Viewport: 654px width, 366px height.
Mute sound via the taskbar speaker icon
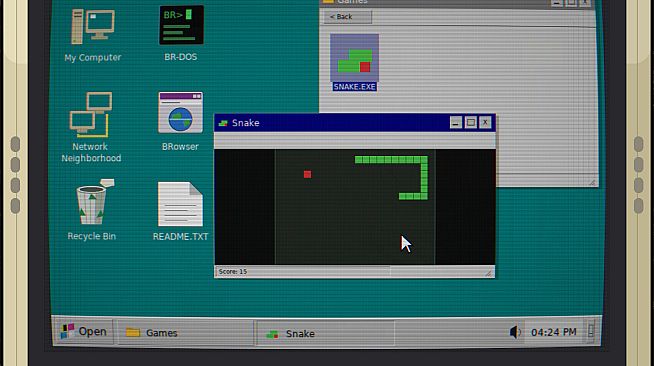point(515,332)
